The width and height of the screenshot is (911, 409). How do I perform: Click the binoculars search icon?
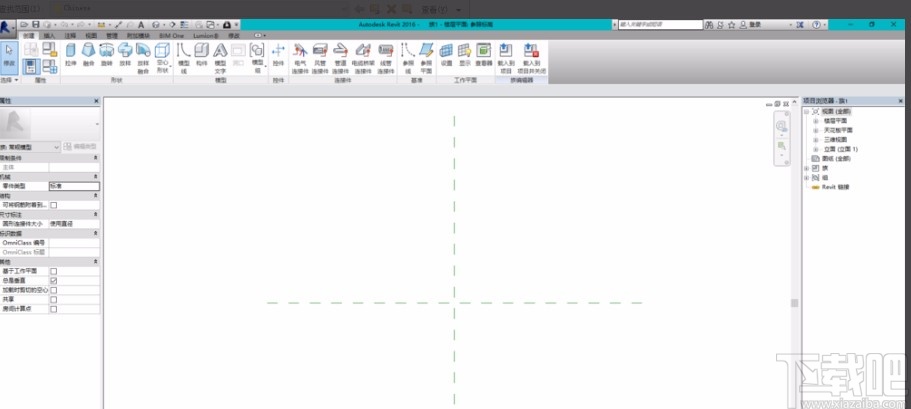click(x=709, y=25)
